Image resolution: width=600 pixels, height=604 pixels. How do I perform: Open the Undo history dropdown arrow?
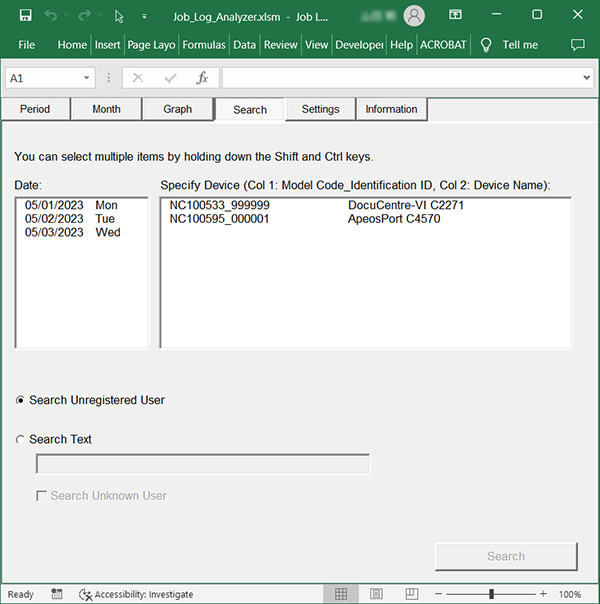click(x=66, y=15)
